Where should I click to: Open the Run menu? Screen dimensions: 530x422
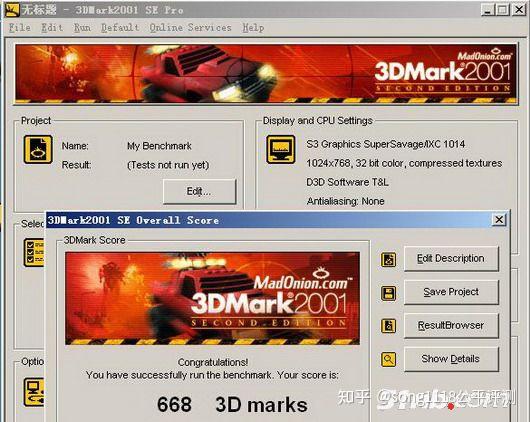click(82, 27)
